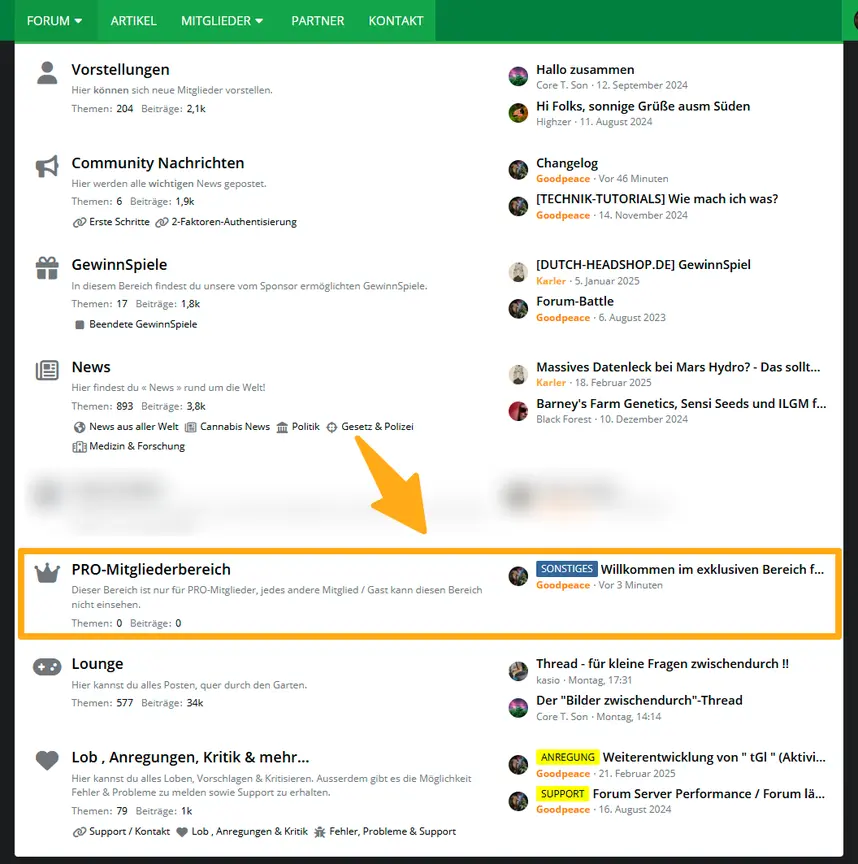Click the Community Nachrichten megaphone icon

click(47, 166)
